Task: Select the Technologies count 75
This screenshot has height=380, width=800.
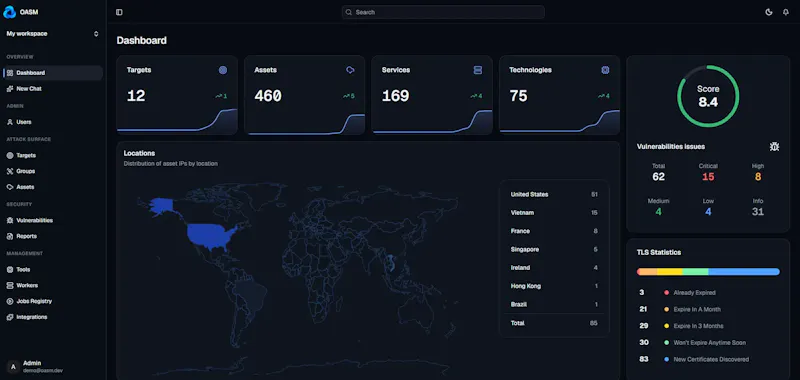Action: [x=518, y=96]
